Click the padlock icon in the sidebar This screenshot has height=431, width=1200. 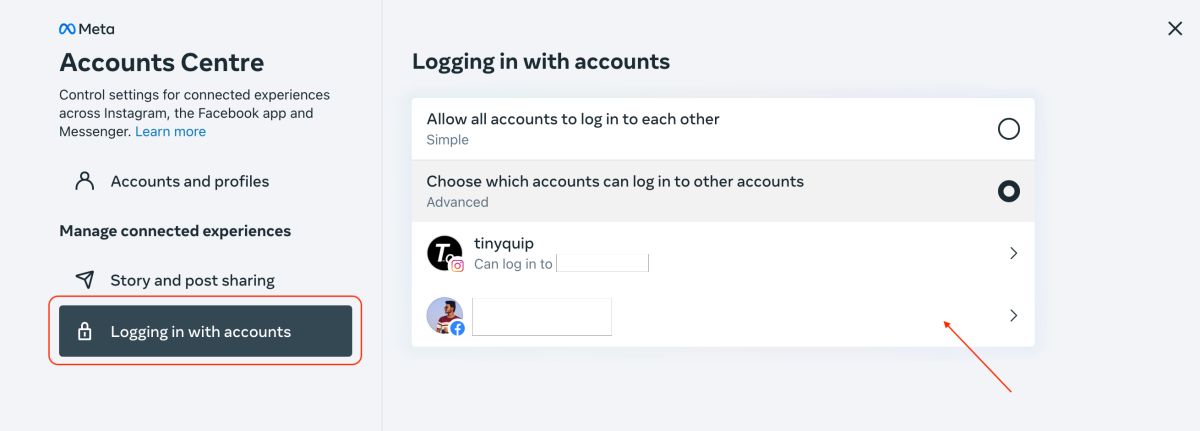[x=85, y=332]
